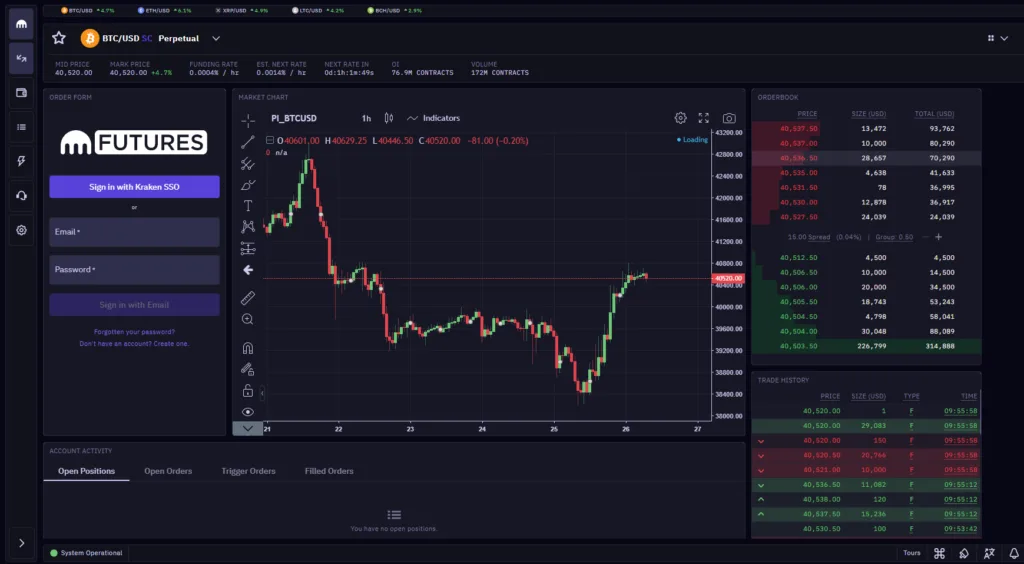This screenshot has height=564, width=1024.
Task: Switch to the Open Orders tab
Action: [x=168, y=471]
